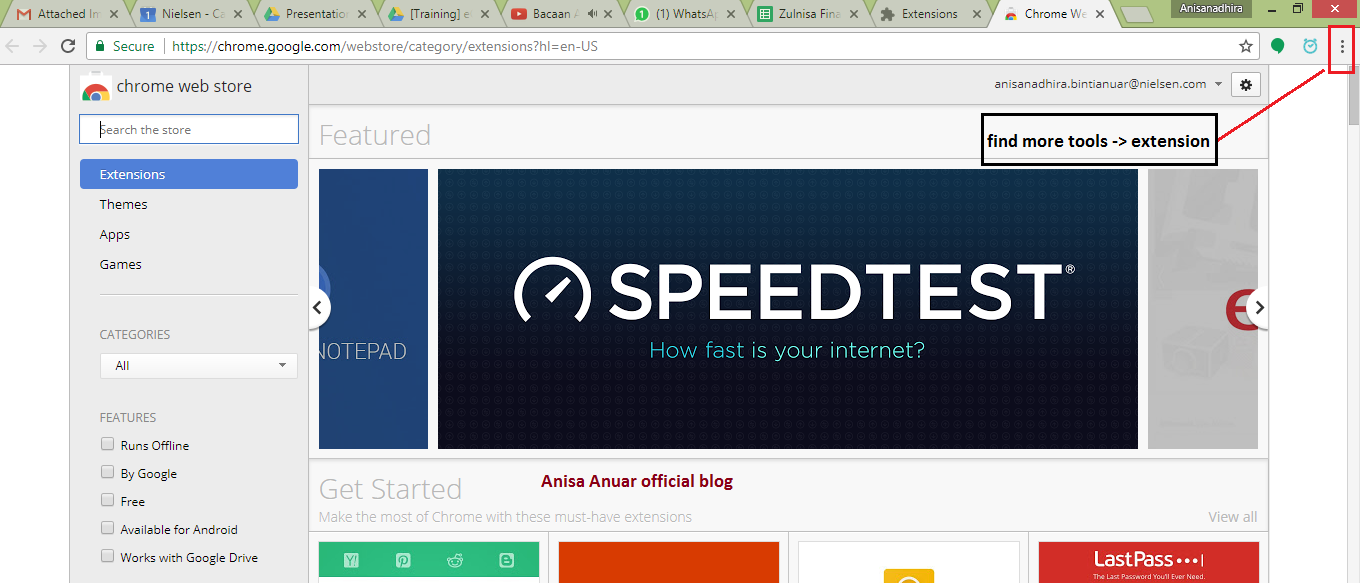The width and height of the screenshot is (1360, 583).
Task: Show next featured banner with right arrow
Action: tap(1259, 308)
